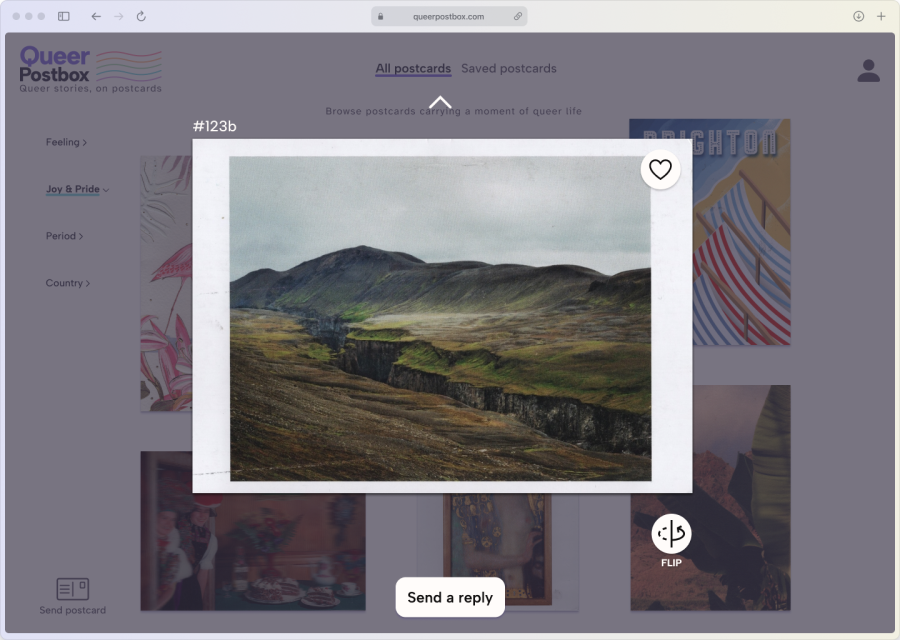900x640 pixels.
Task: Switch to Saved postcards tab
Action: 509,68
